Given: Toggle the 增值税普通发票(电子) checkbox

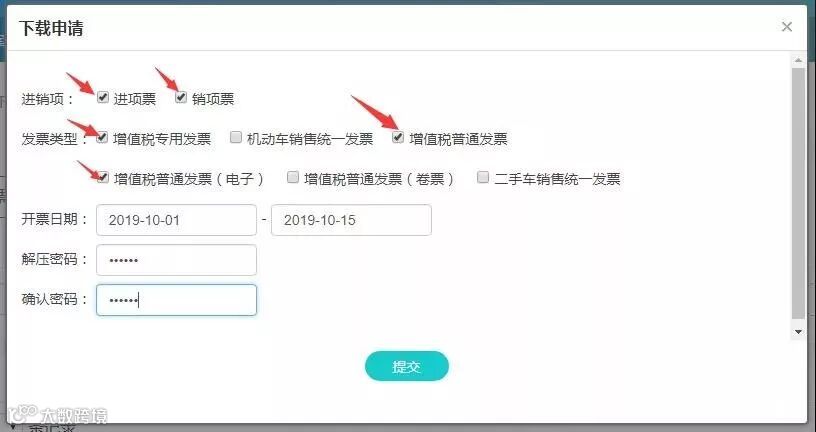Looking at the screenshot, I should coord(103,177).
